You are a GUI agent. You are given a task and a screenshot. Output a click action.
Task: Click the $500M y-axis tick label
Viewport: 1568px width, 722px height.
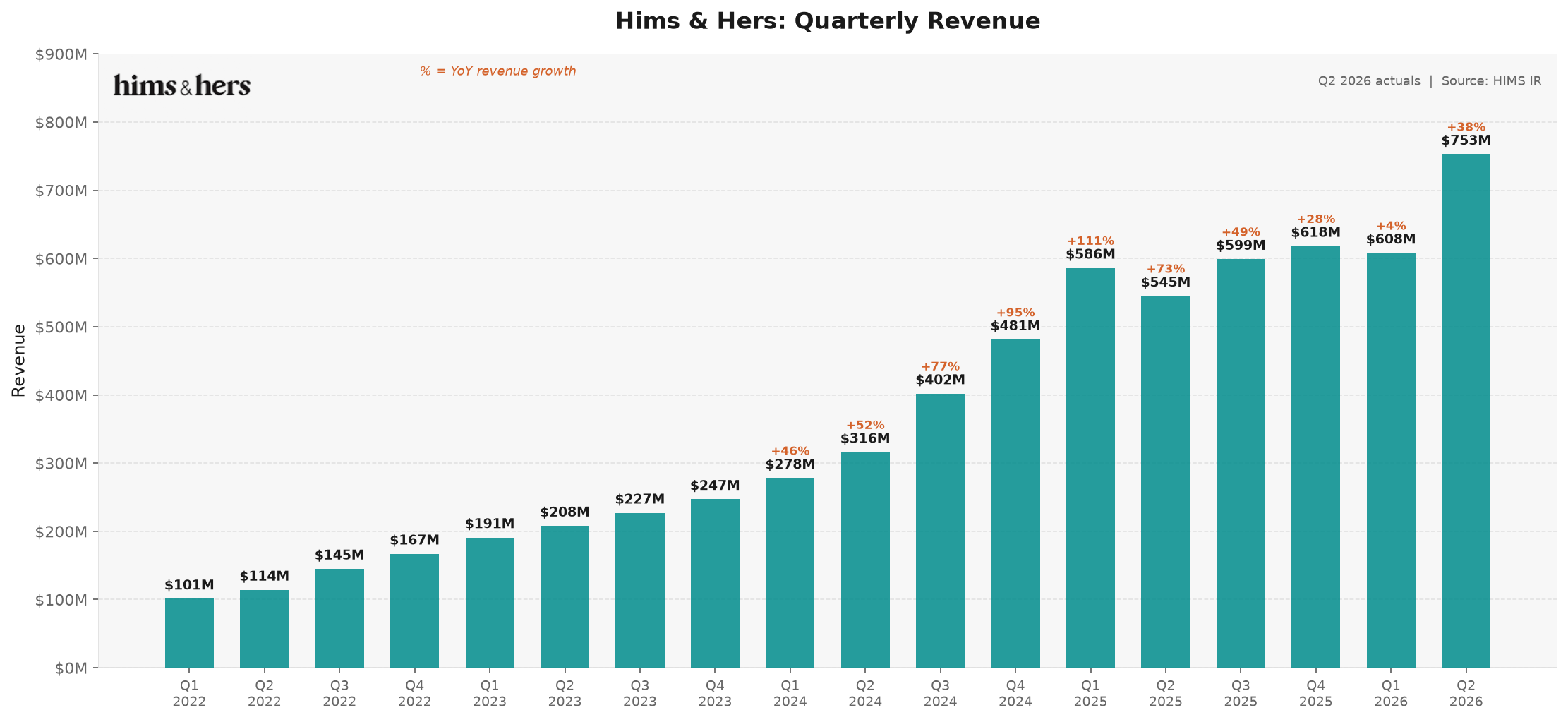(61, 327)
